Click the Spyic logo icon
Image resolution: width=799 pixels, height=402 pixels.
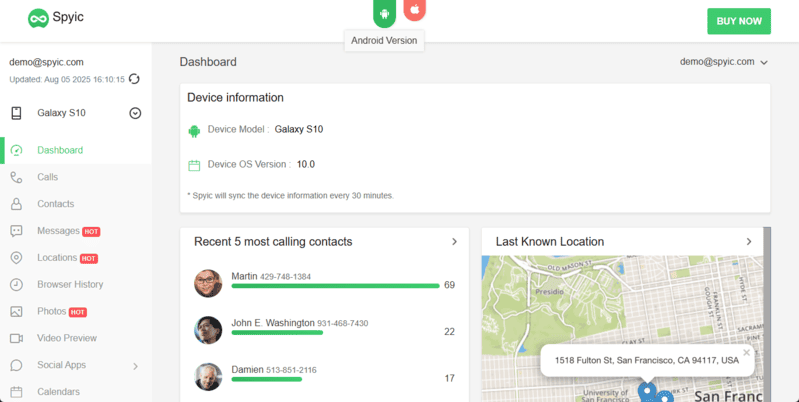(38, 18)
